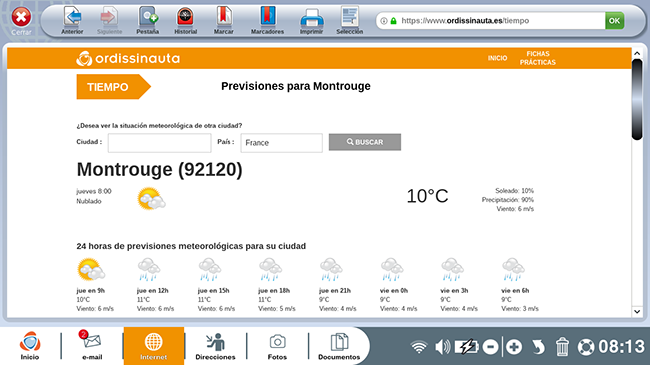Click the undo curved arrow icon

[538, 347]
